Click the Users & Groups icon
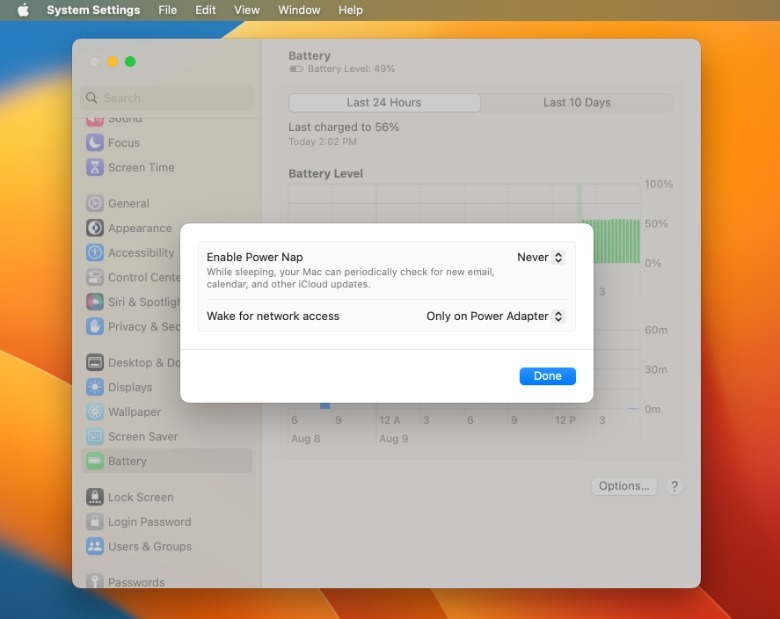This screenshot has width=780, height=619. click(94, 547)
